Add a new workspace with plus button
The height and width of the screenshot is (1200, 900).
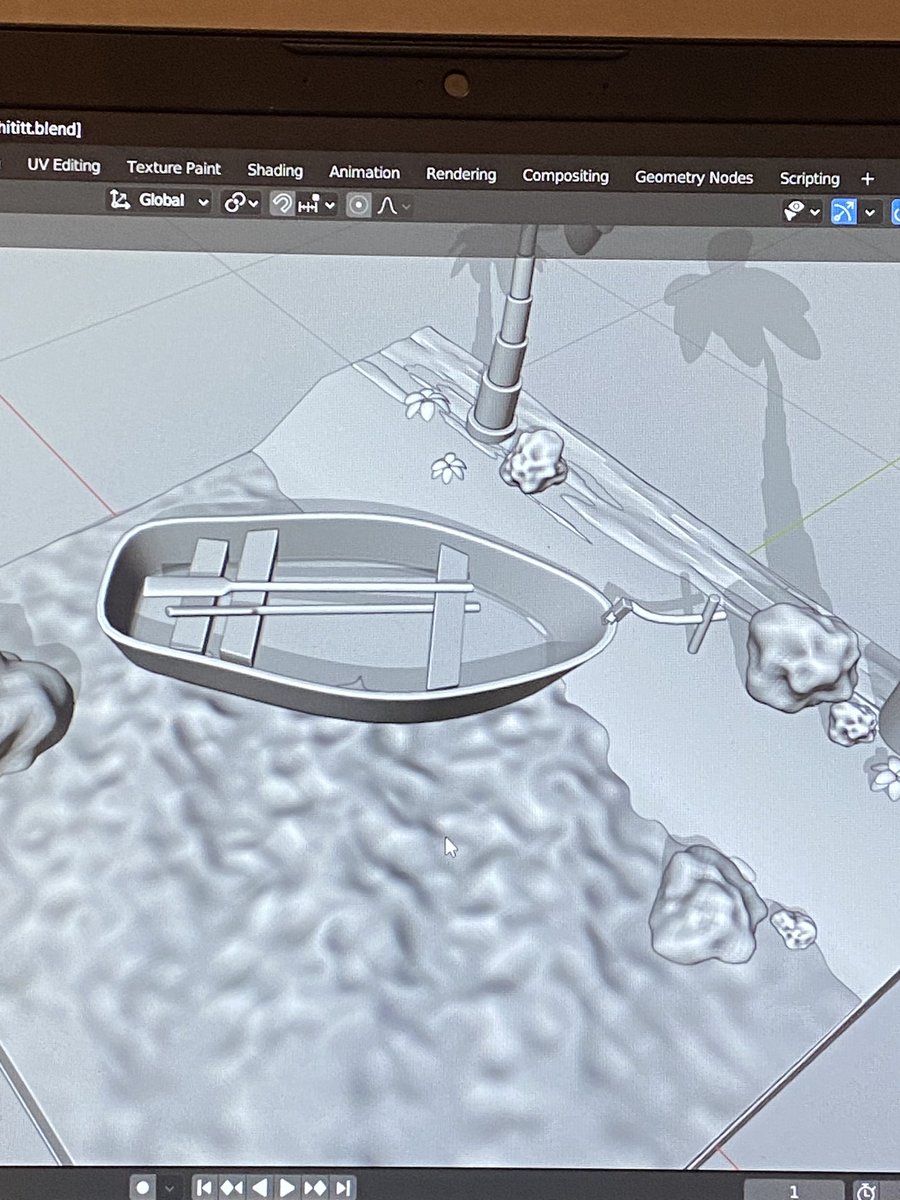click(867, 179)
